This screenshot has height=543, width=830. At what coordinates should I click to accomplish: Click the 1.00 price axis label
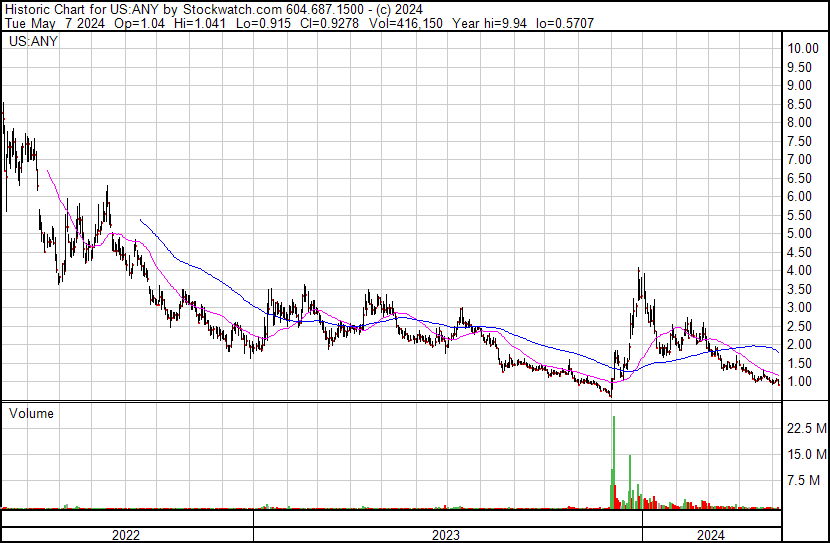coord(799,381)
